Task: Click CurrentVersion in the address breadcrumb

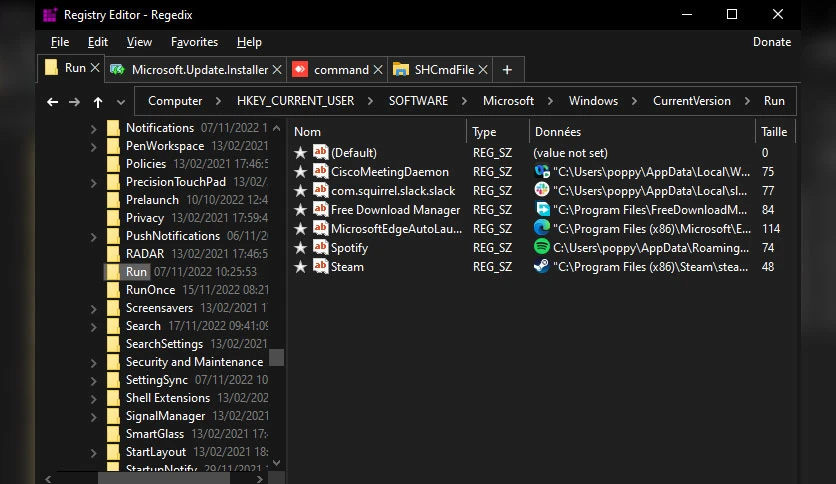Action: click(692, 101)
